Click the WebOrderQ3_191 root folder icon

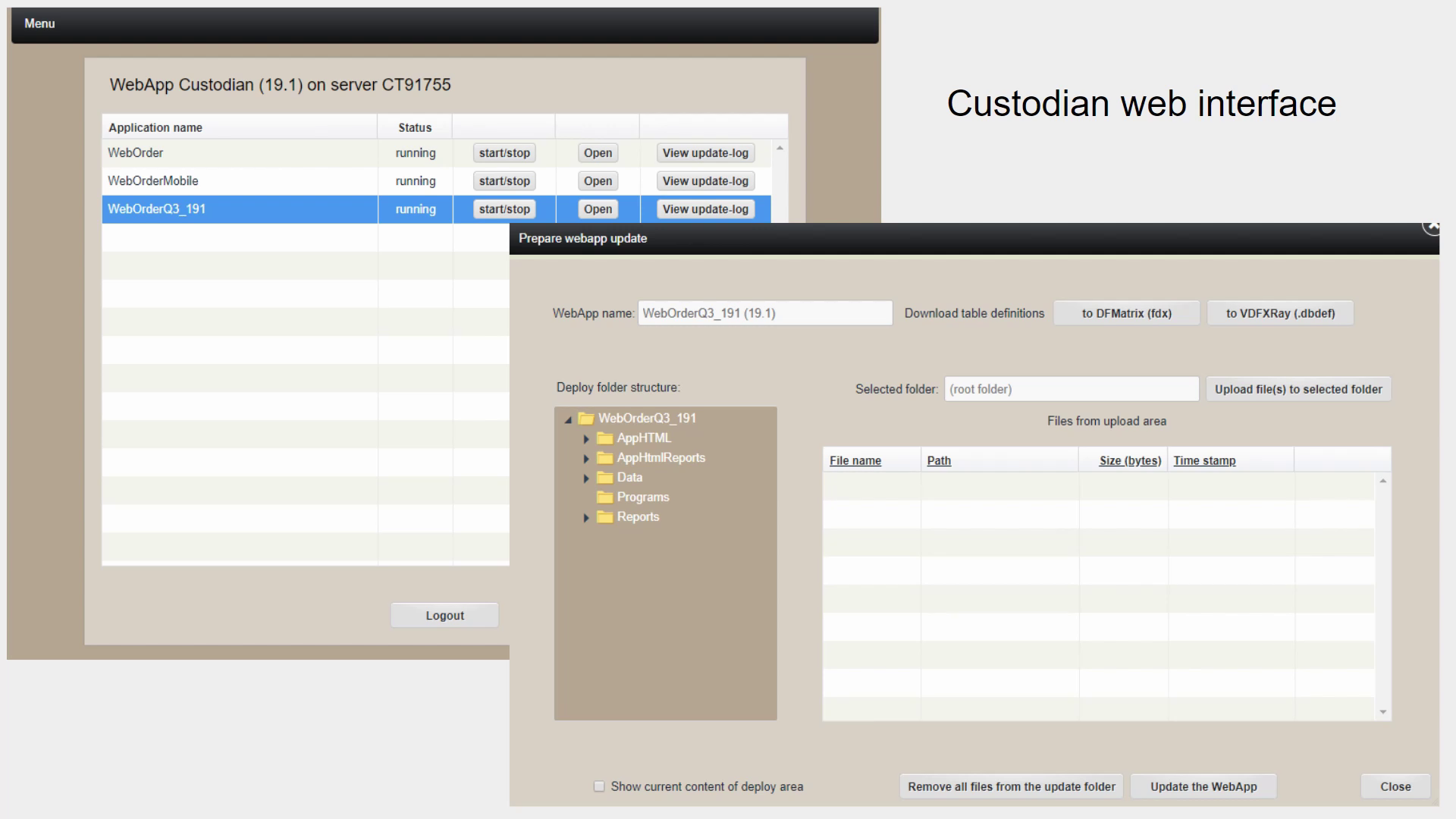point(585,419)
